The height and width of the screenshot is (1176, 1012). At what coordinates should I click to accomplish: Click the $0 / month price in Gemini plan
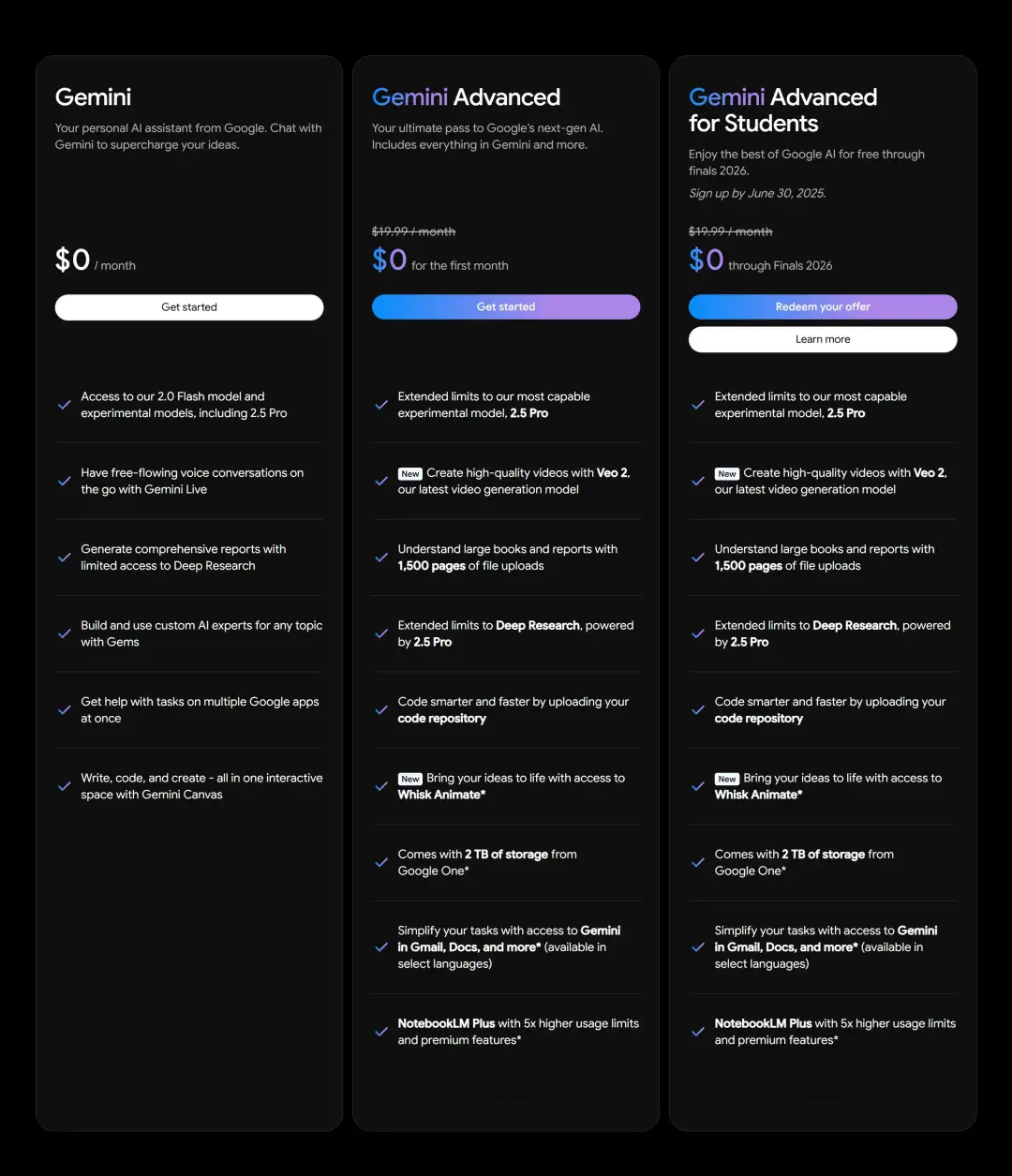pos(95,261)
